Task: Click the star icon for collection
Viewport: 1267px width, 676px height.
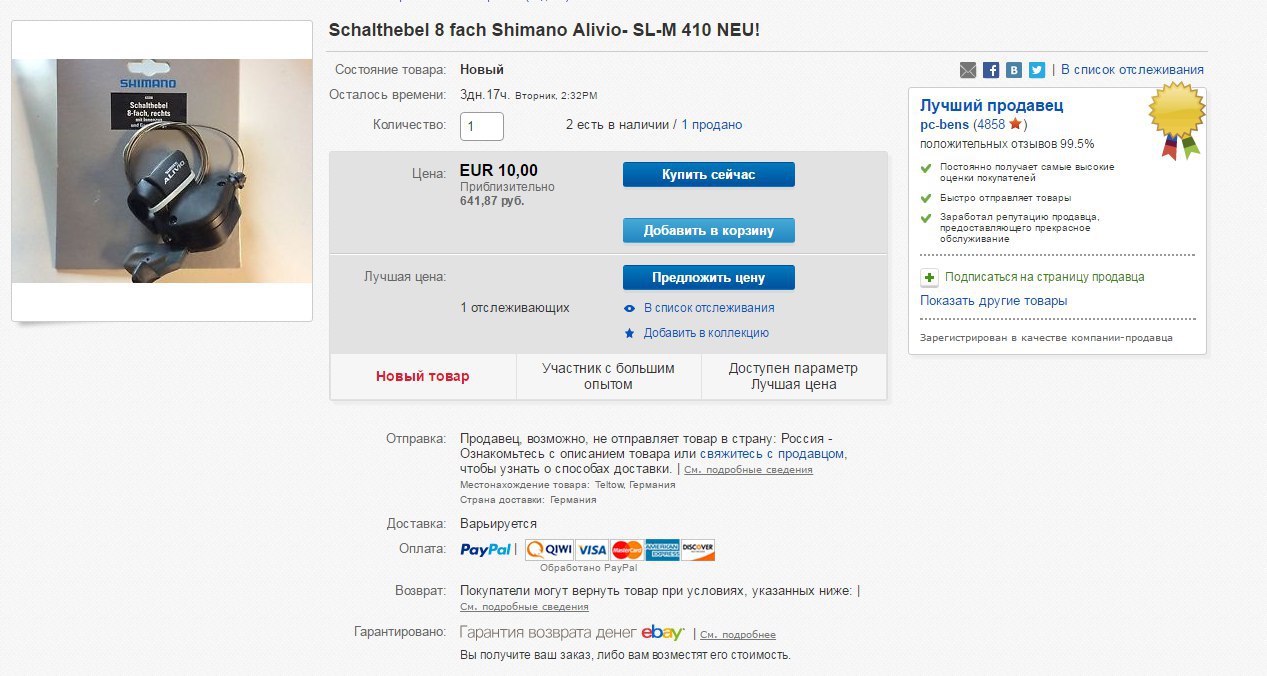Action: pos(629,333)
